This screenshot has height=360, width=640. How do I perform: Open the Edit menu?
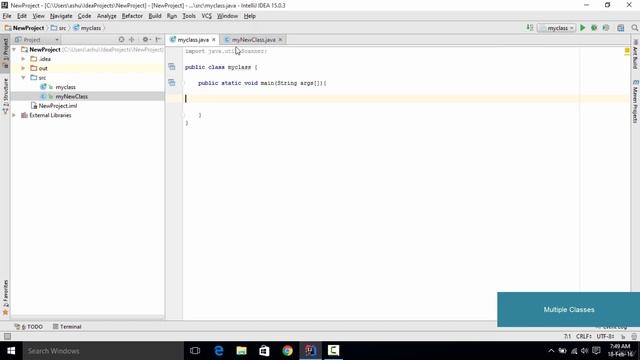[22, 16]
